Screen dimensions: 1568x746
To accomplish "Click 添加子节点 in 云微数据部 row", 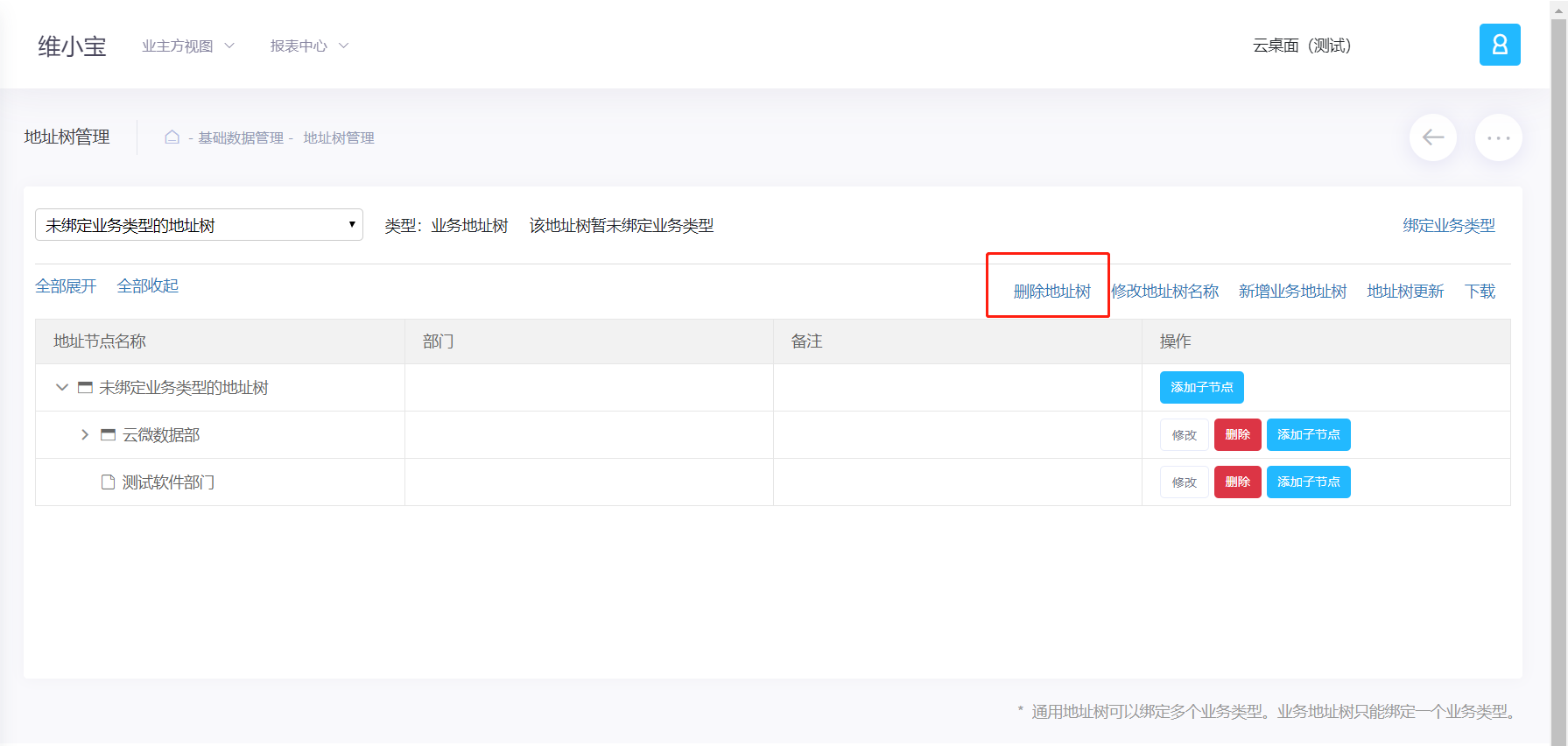I will click(1309, 434).
